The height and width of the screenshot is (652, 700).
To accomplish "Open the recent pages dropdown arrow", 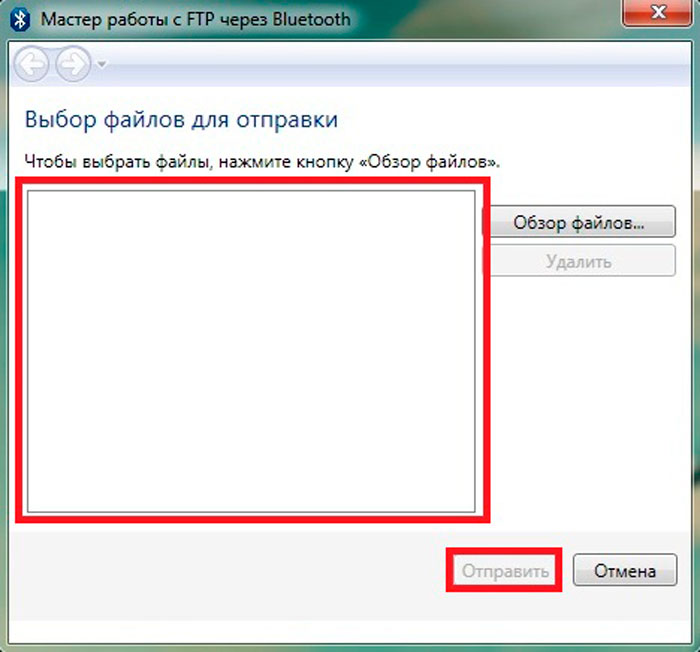I will point(102,65).
